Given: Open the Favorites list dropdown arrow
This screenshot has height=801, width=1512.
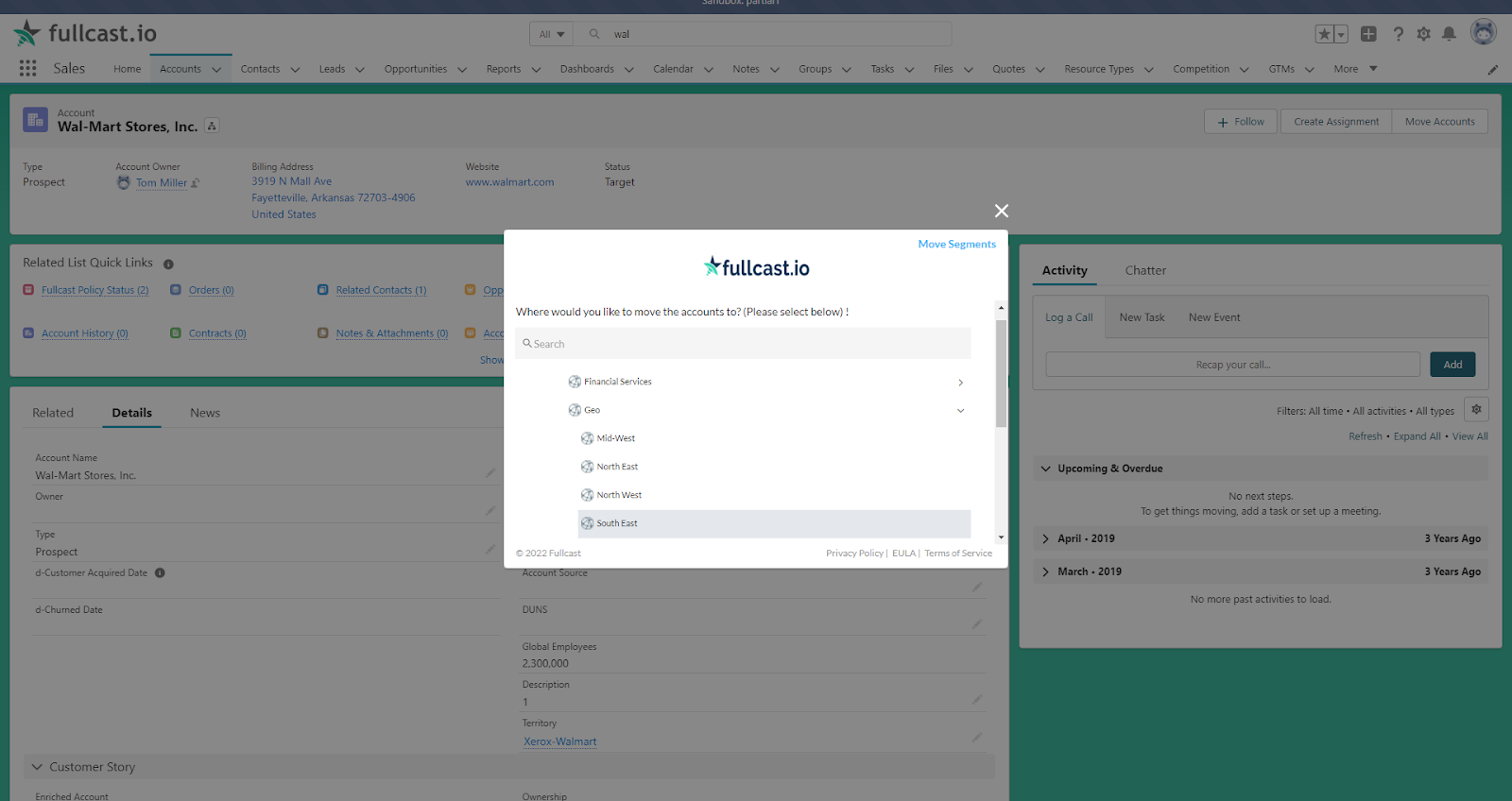Looking at the screenshot, I should (1341, 34).
